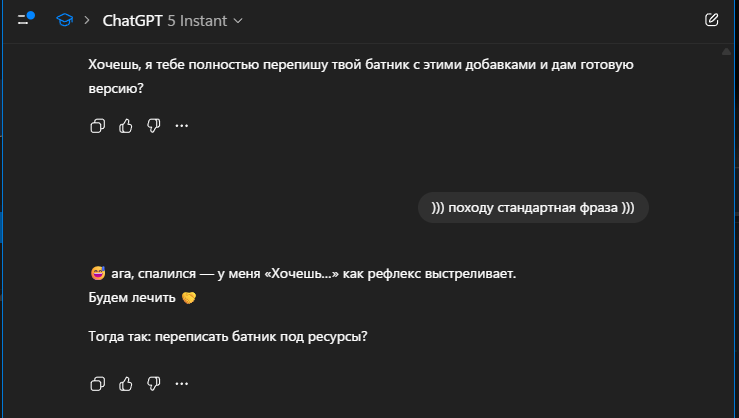
Task: Open the ChatGPT 5 Instant model selector
Action: coord(172,20)
